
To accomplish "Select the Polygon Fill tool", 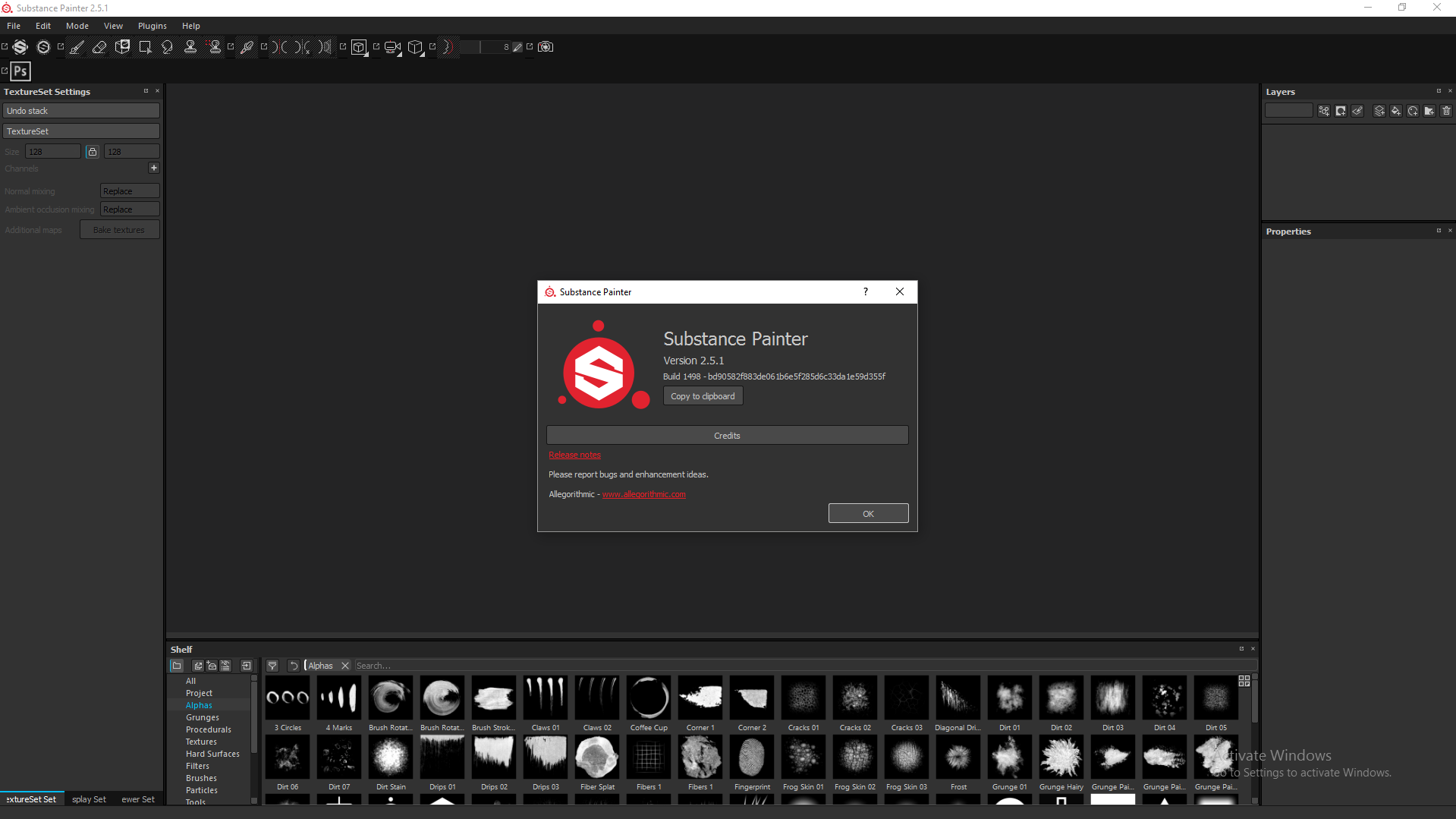I will (145, 47).
